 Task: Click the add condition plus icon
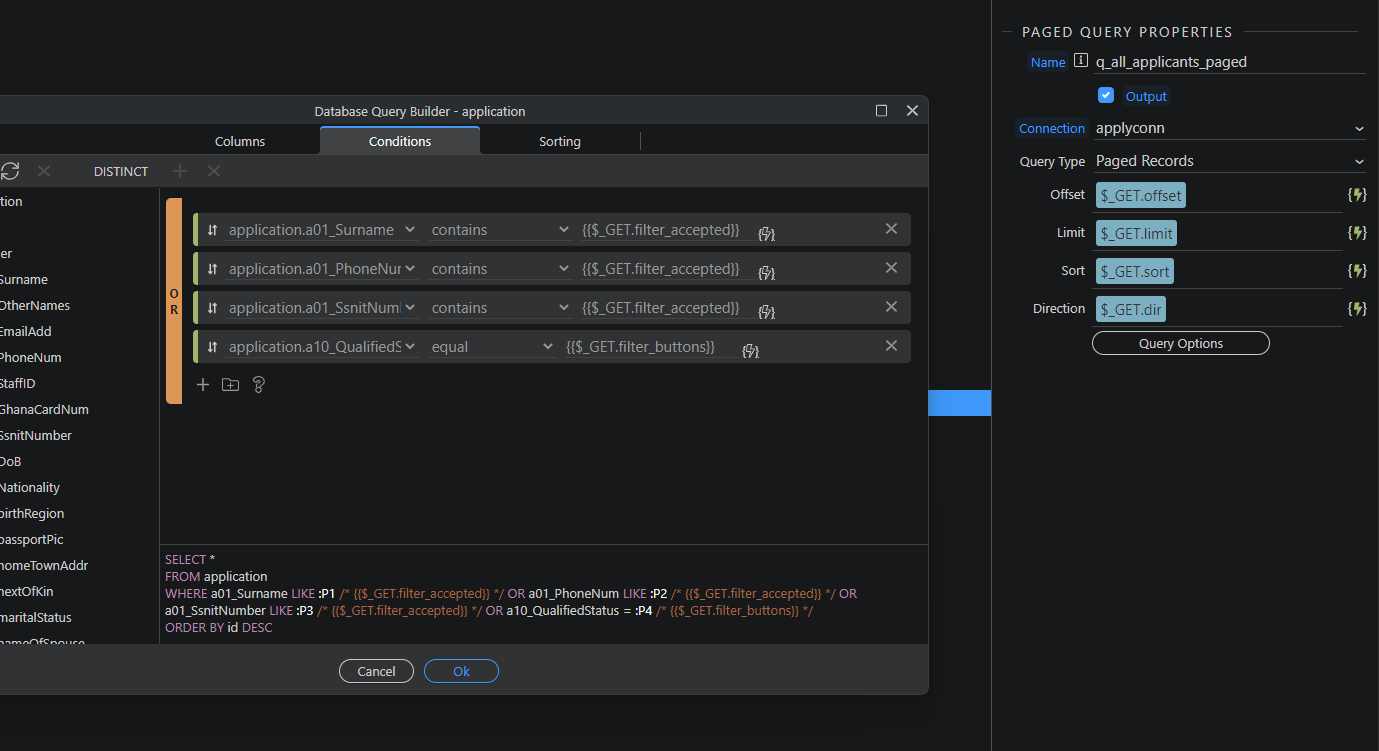coord(203,385)
